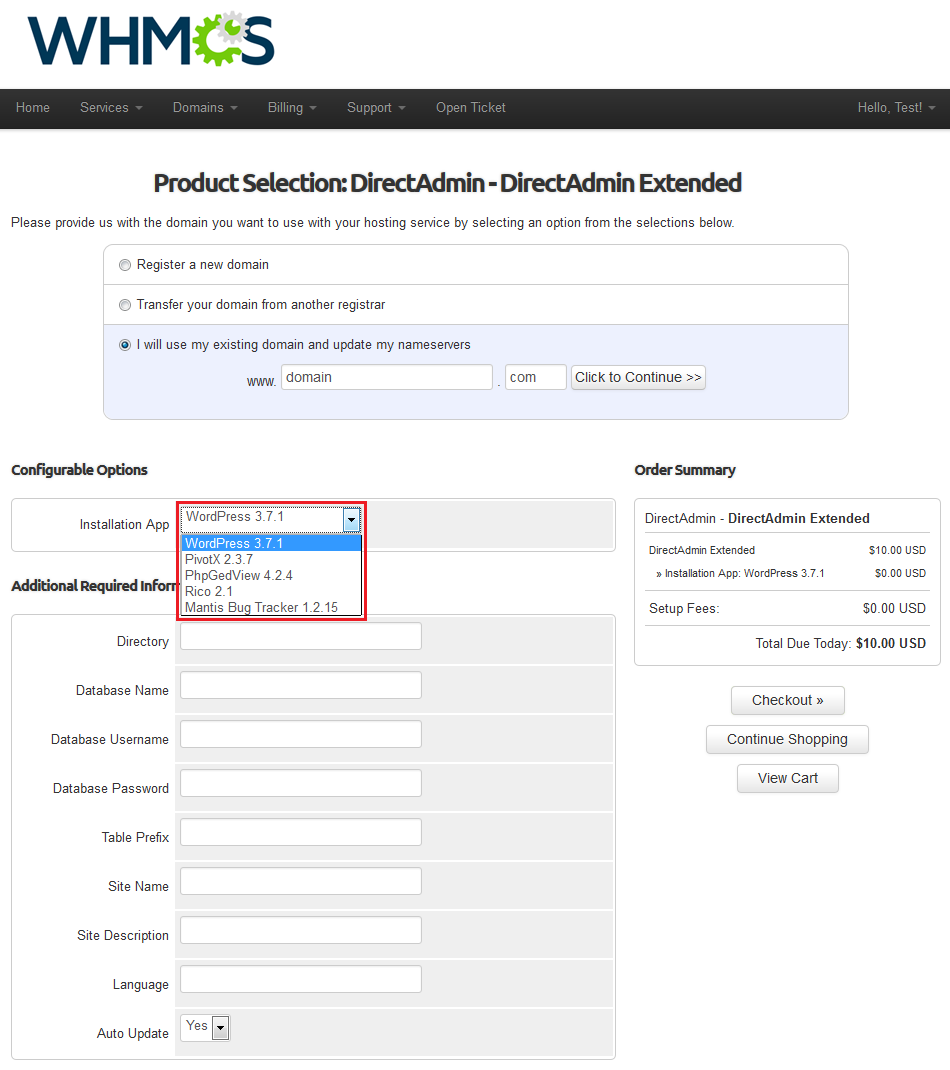Open the Domains menu
This screenshot has height=1070, width=950.
coord(205,108)
